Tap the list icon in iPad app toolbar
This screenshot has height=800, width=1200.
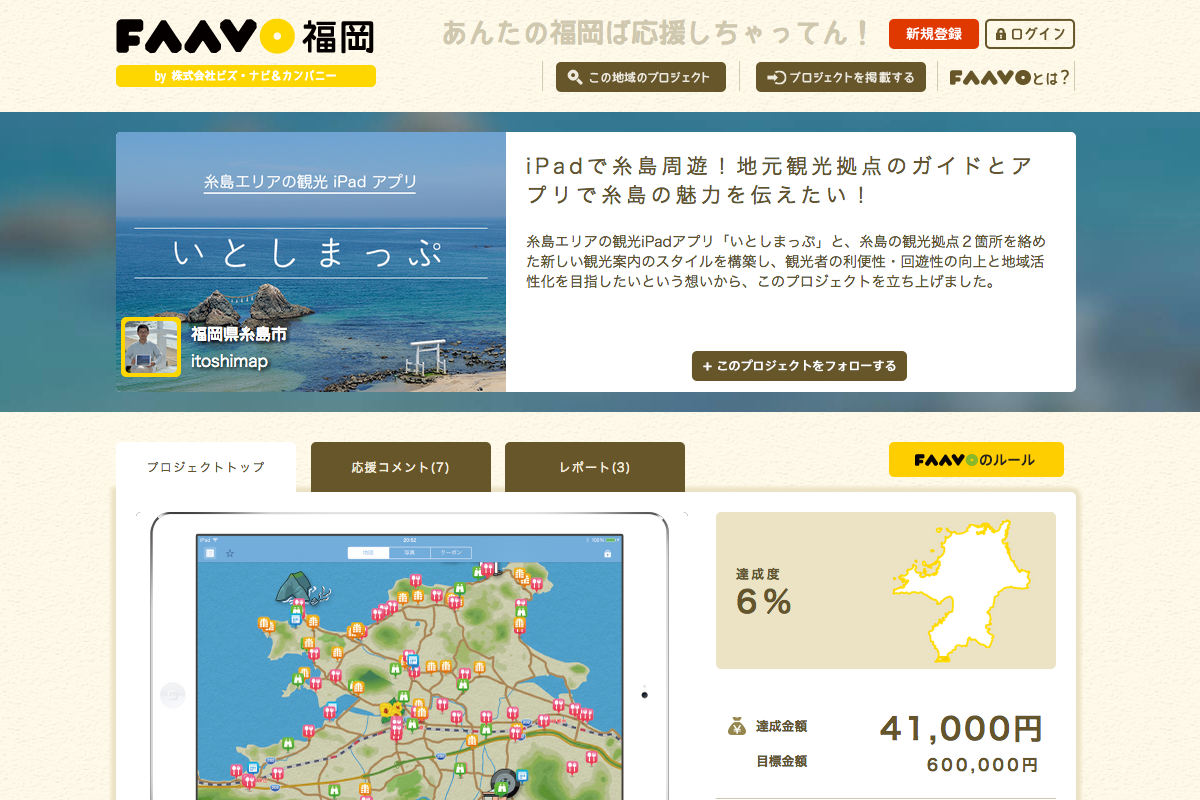(x=210, y=553)
